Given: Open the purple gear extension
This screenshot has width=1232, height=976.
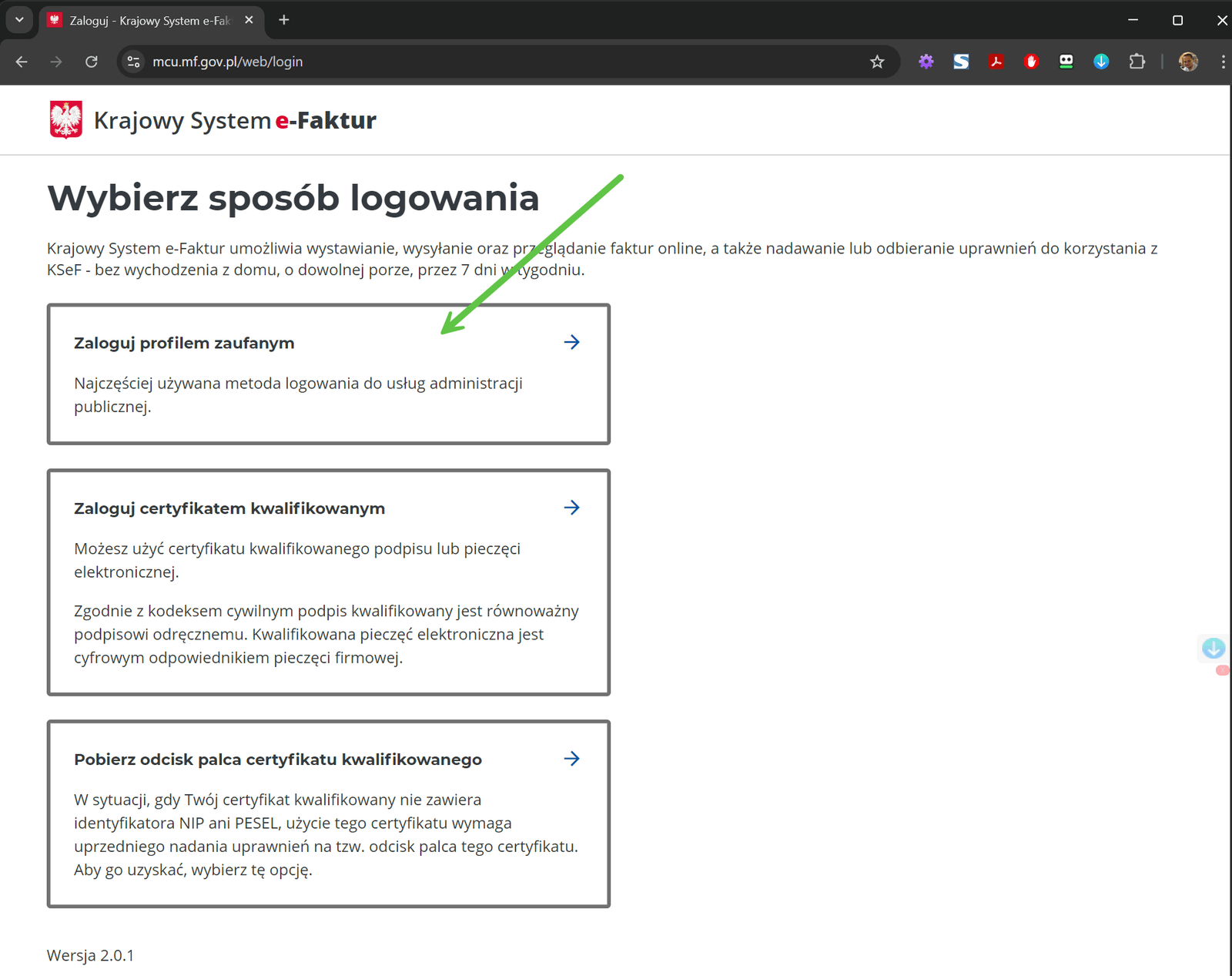Looking at the screenshot, I should click(926, 62).
